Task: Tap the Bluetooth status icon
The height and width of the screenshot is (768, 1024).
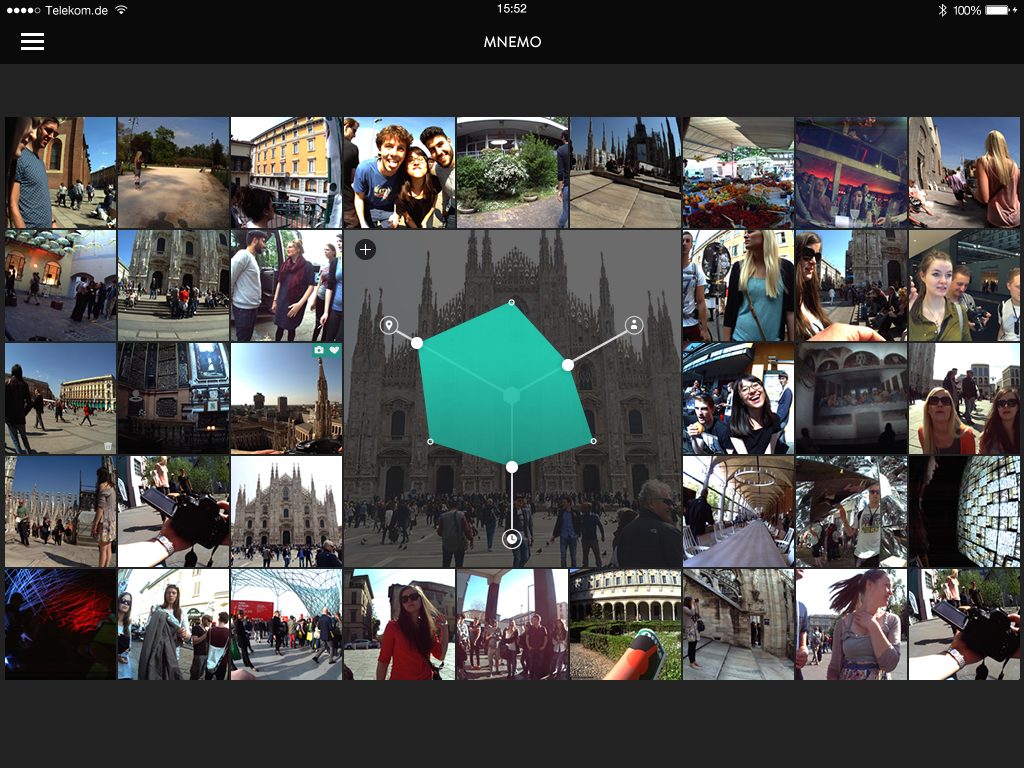Action: pos(942,10)
